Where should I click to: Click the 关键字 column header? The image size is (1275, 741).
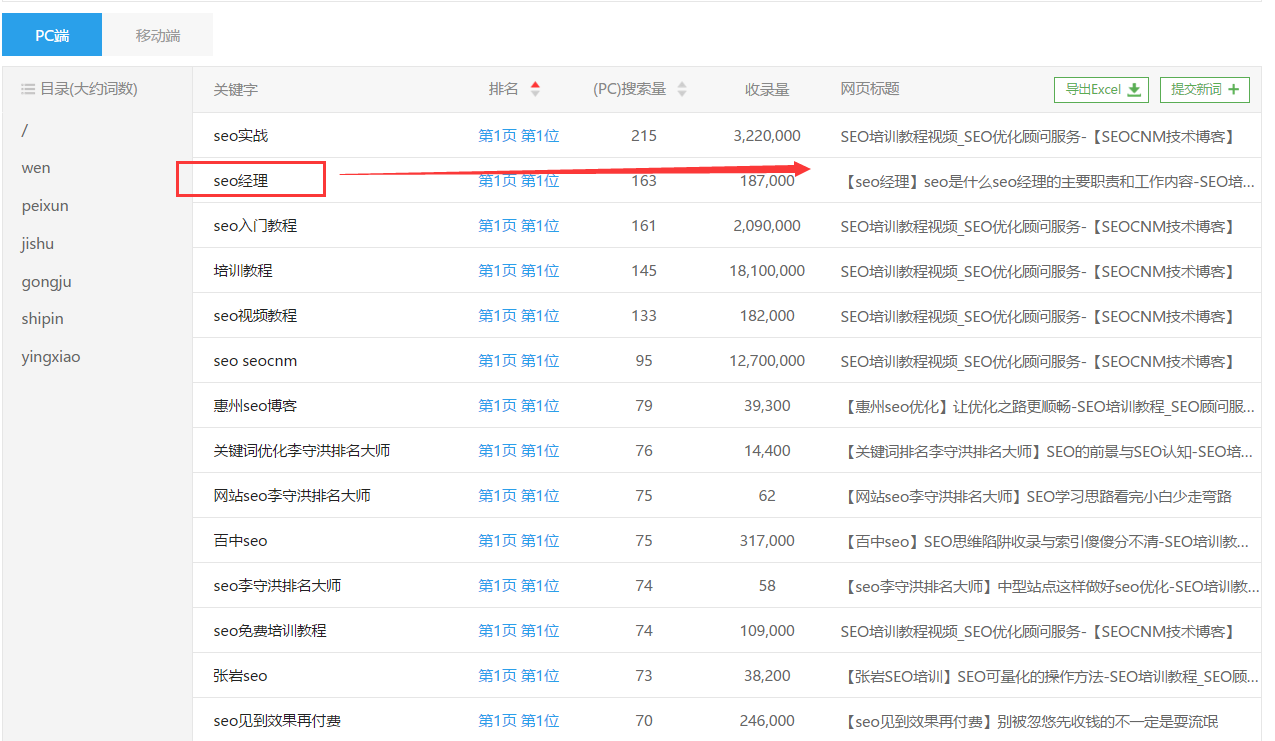[235, 90]
